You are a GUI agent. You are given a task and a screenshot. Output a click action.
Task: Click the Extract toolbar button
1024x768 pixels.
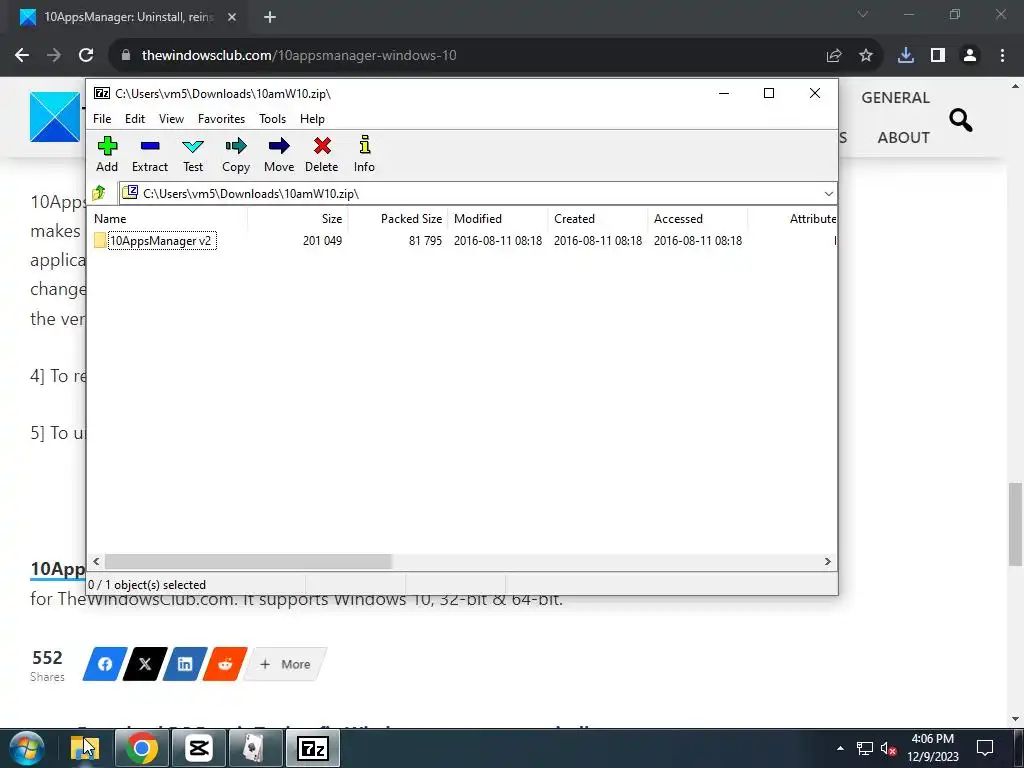click(x=150, y=154)
